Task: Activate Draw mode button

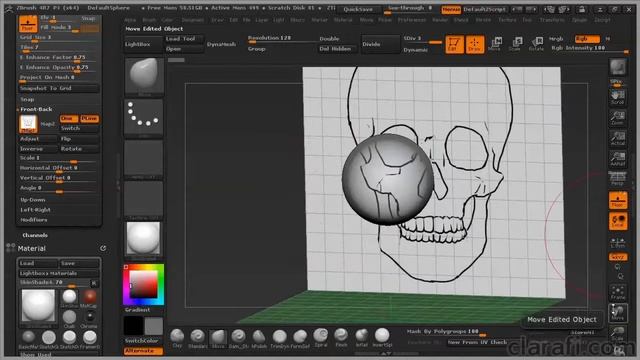Action: (x=474, y=44)
